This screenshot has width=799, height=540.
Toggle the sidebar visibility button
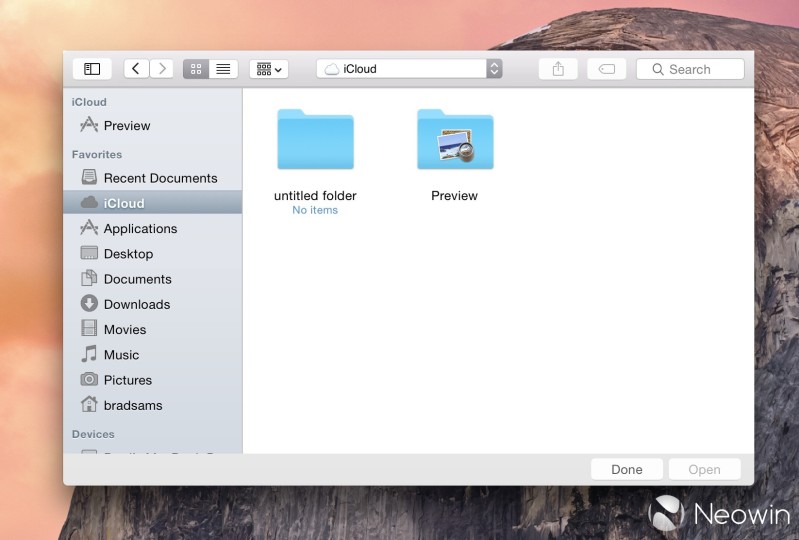(x=92, y=69)
